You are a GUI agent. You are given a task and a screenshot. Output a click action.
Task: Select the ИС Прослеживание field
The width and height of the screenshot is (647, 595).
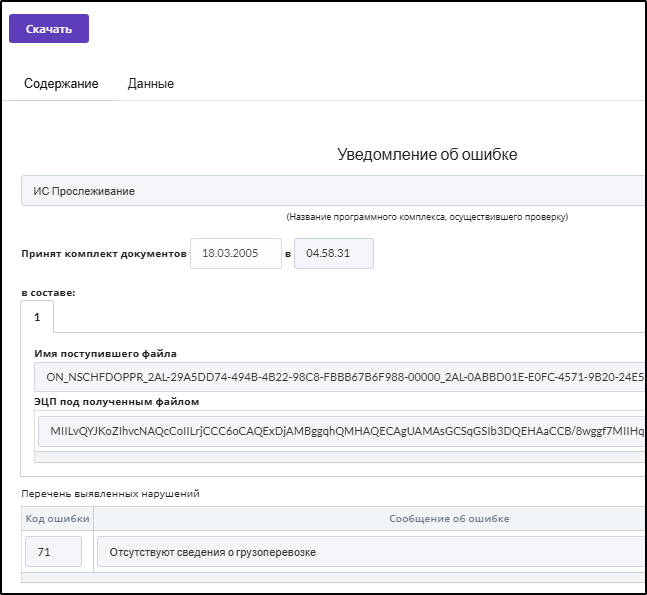pyautogui.click(x=333, y=191)
